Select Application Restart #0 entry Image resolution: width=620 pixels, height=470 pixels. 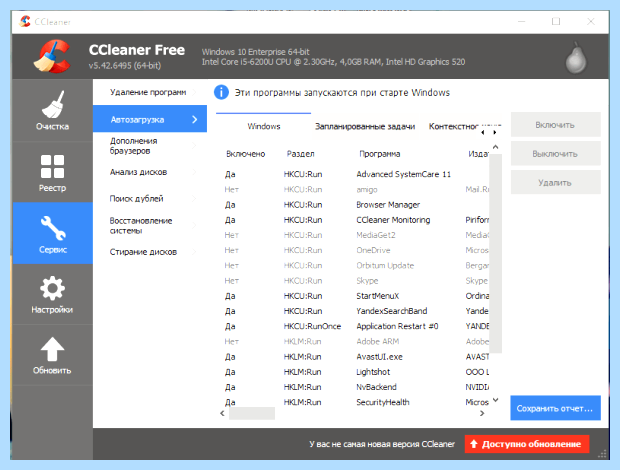[x=356, y=326]
